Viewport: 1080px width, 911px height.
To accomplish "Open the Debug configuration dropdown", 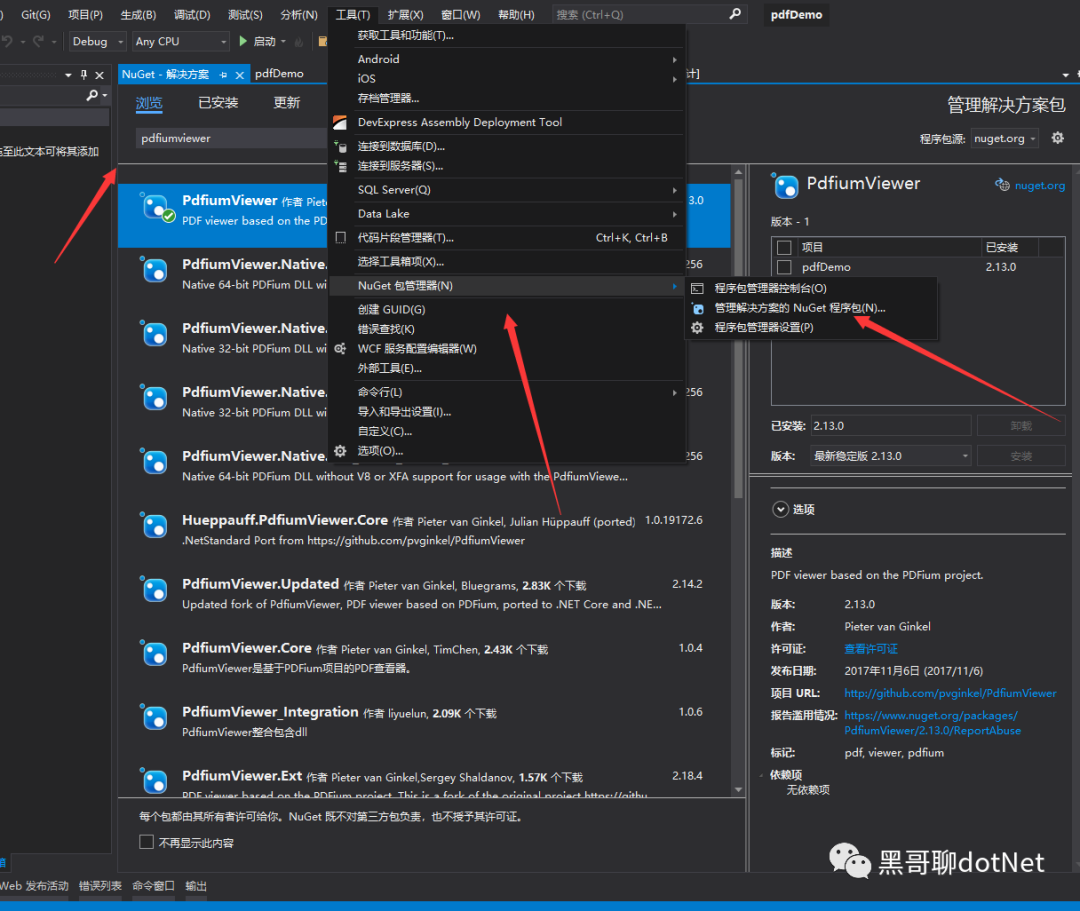I will 97,41.
